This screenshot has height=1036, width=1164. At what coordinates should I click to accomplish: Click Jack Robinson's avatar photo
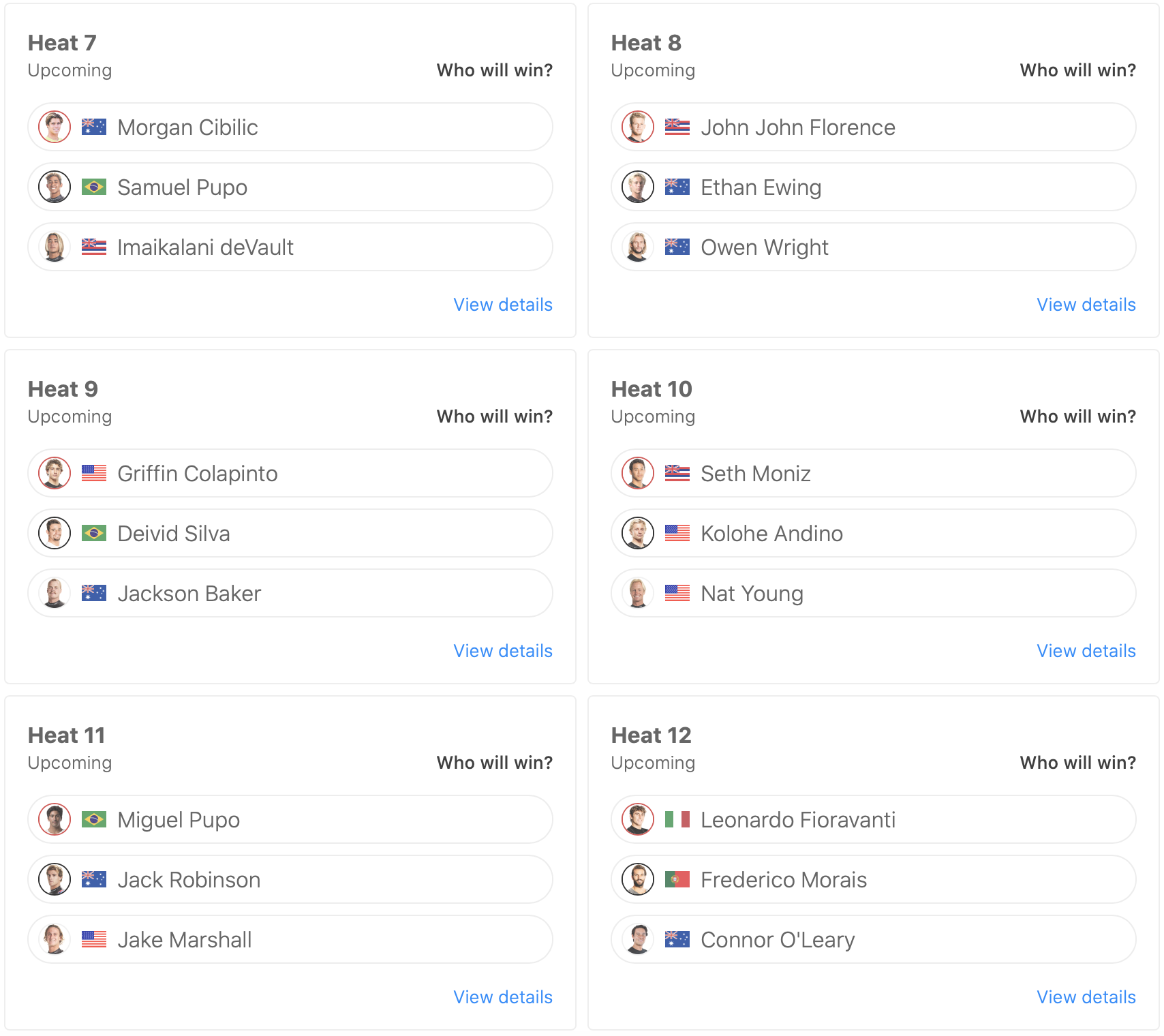click(55, 879)
